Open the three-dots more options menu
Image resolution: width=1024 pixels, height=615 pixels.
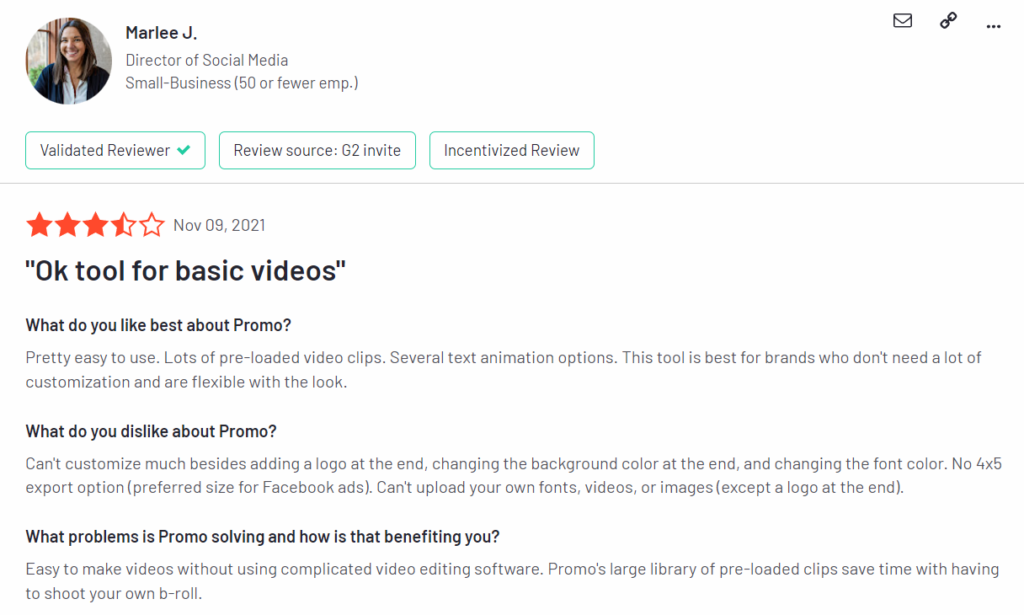pyautogui.click(x=992, y=27)
